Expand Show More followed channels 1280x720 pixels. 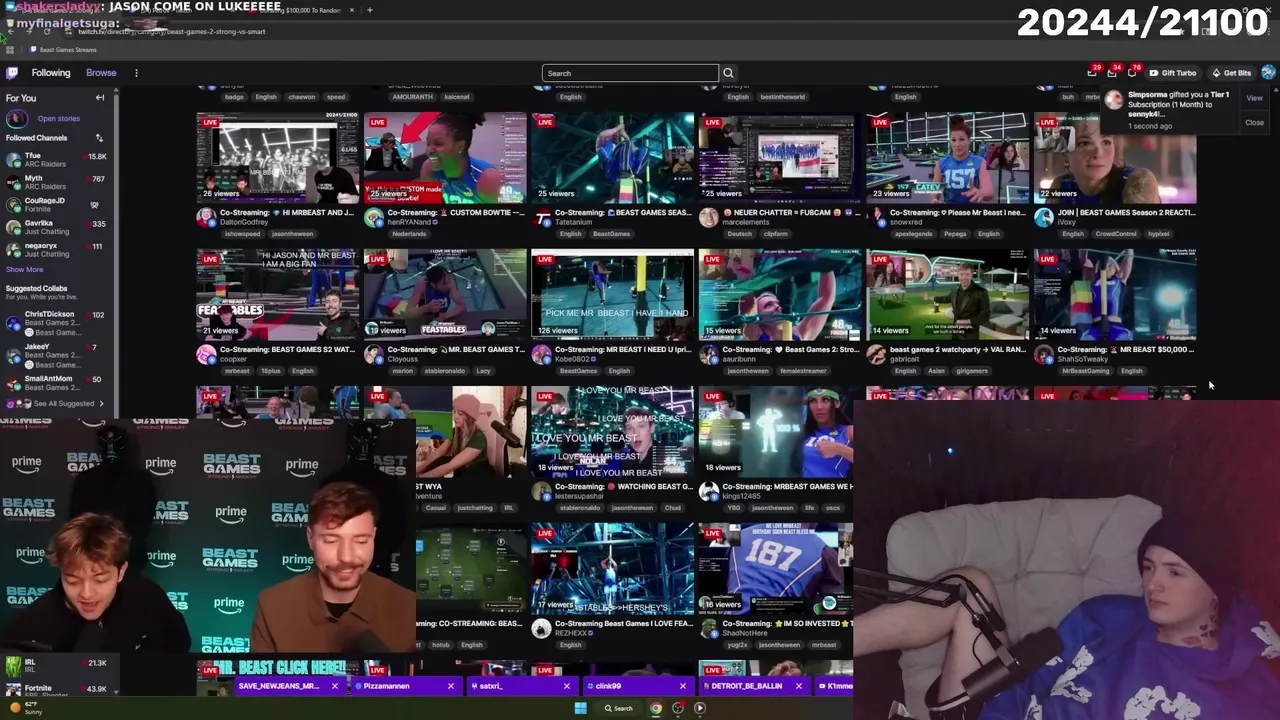tap(25, 269)
